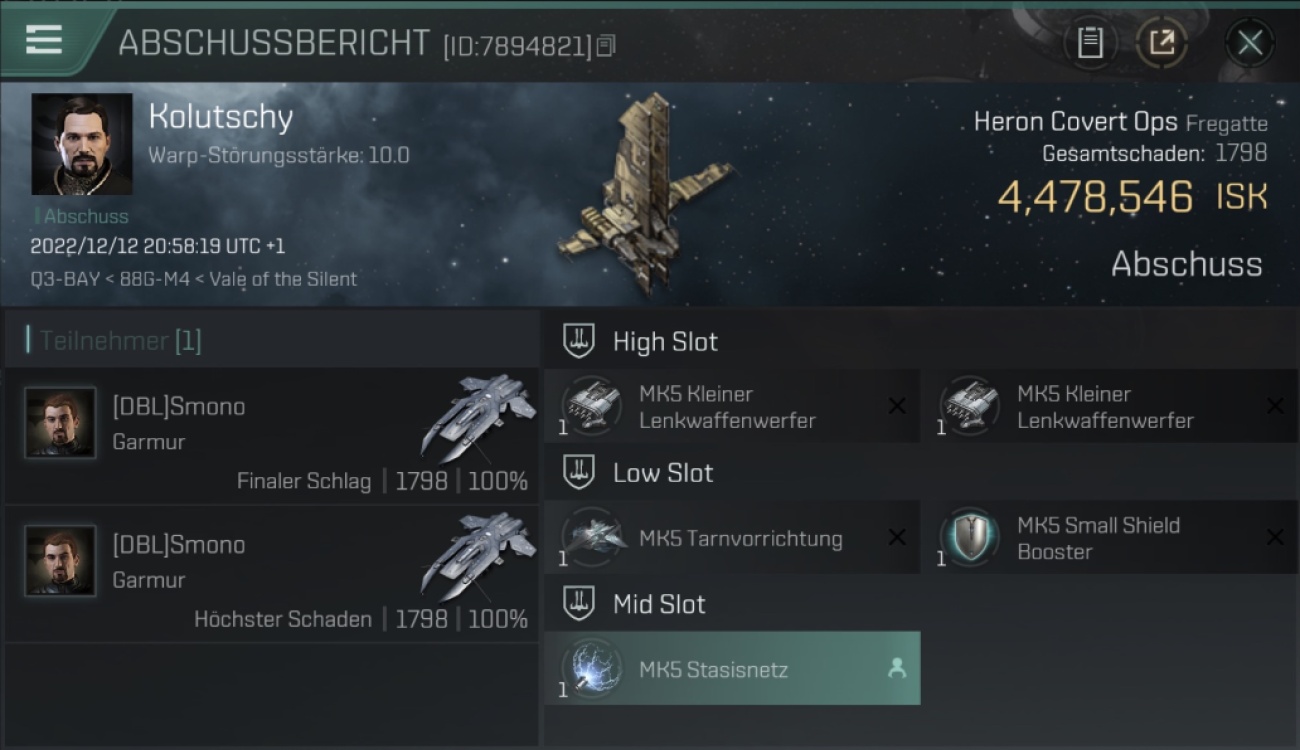Close the Abschussbericht window
This screenshot has width=1300, height=750.
tap(1249, 42)
